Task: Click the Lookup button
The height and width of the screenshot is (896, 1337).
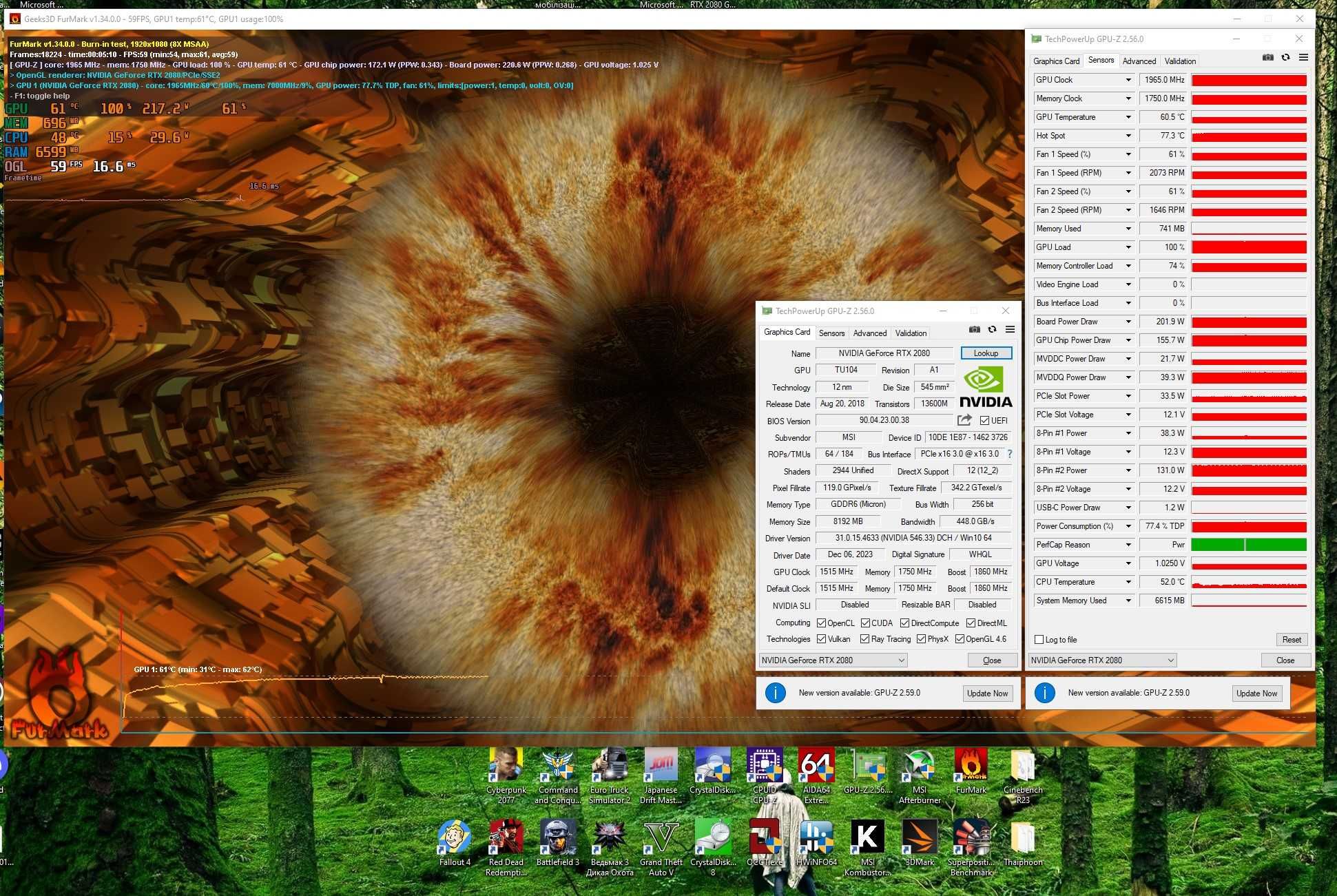Action: coord(986,353)
